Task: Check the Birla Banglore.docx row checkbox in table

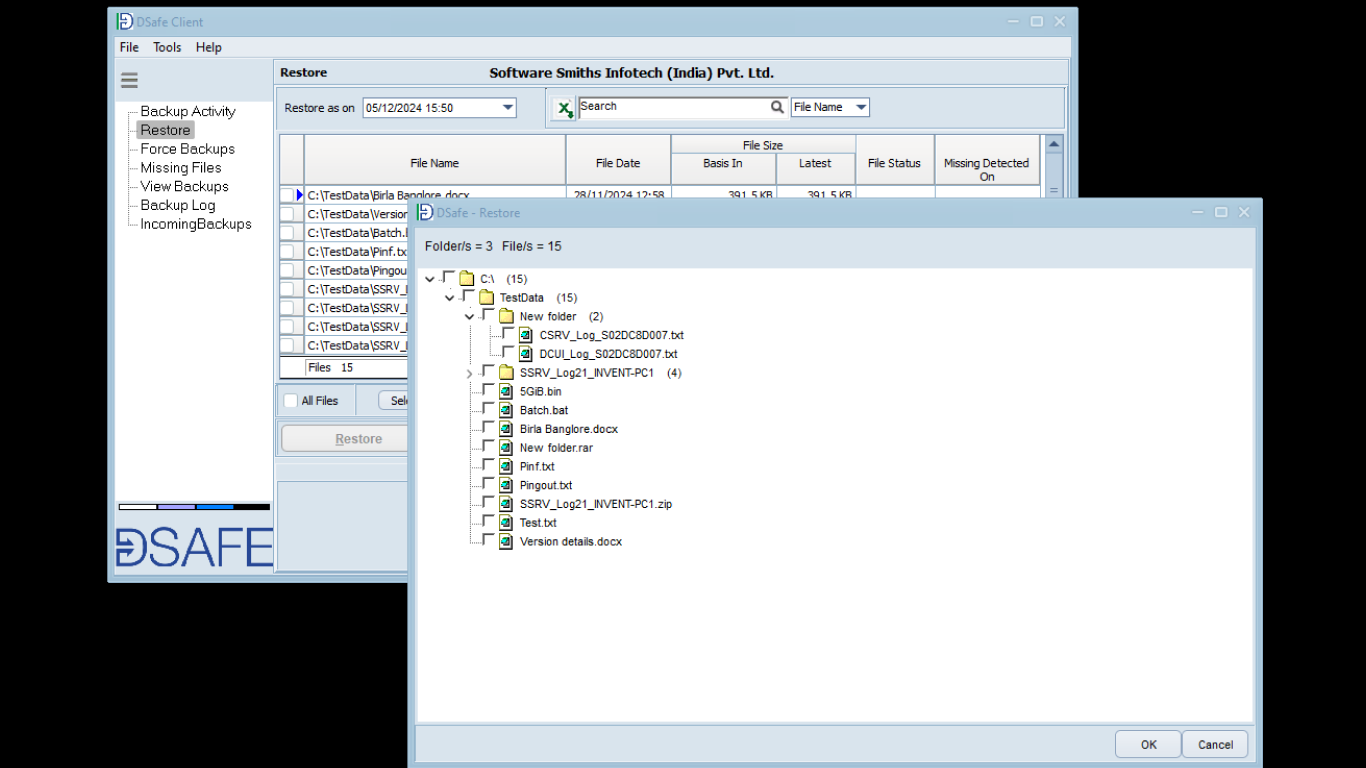Action: (x=287, y=195)
